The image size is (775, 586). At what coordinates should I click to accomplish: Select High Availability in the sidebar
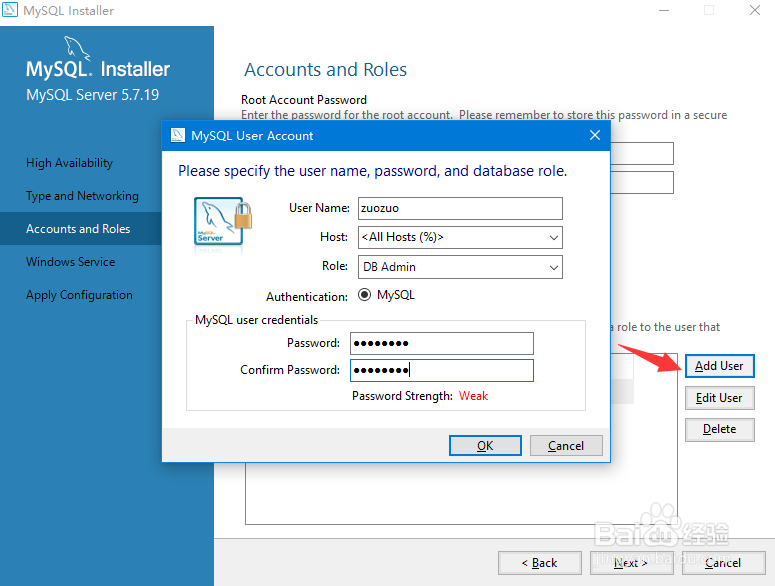pyautogui.click(x=69, y=163)
